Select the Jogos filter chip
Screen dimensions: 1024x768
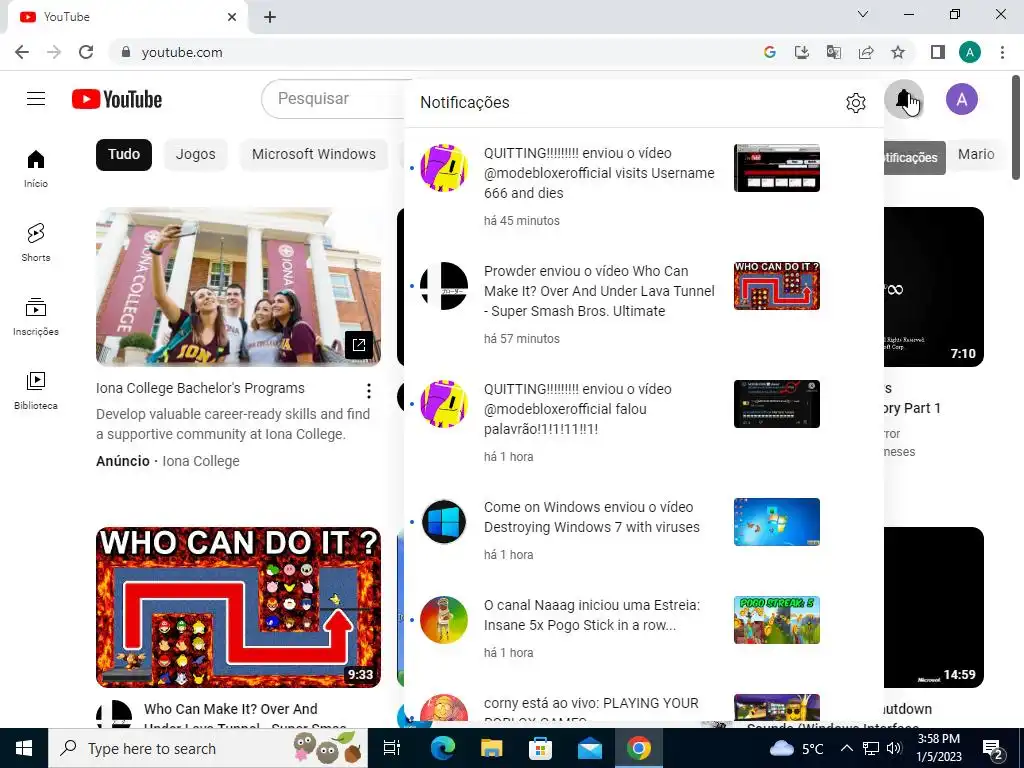click(x=195, y=155)
